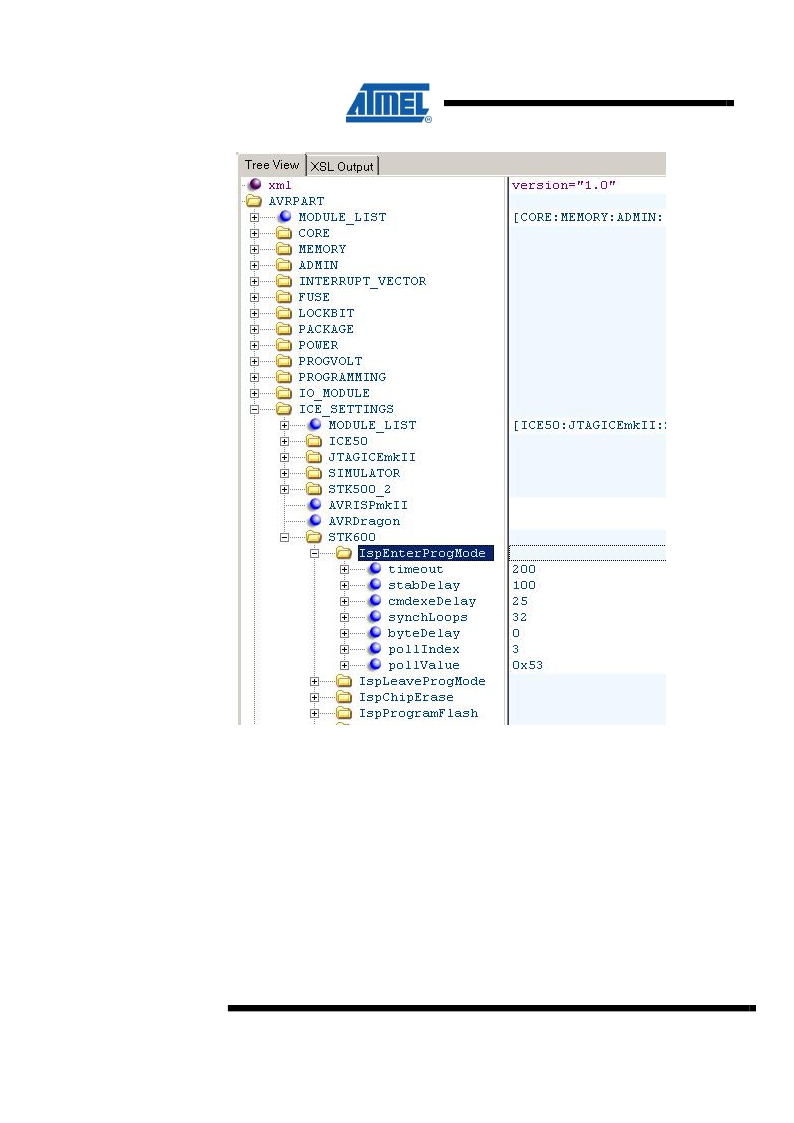Click the JTAGICEmkII folder icon

pos(314,457)
